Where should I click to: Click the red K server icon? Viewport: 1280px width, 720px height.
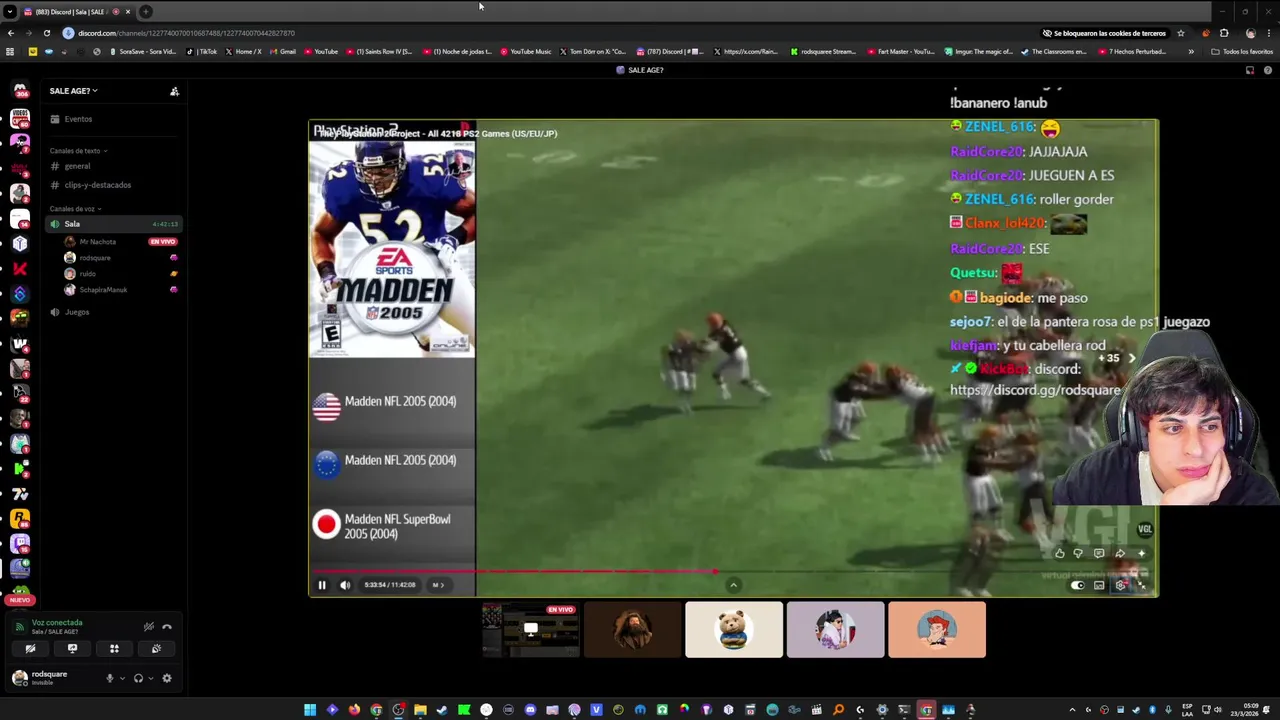pos(20,269)
